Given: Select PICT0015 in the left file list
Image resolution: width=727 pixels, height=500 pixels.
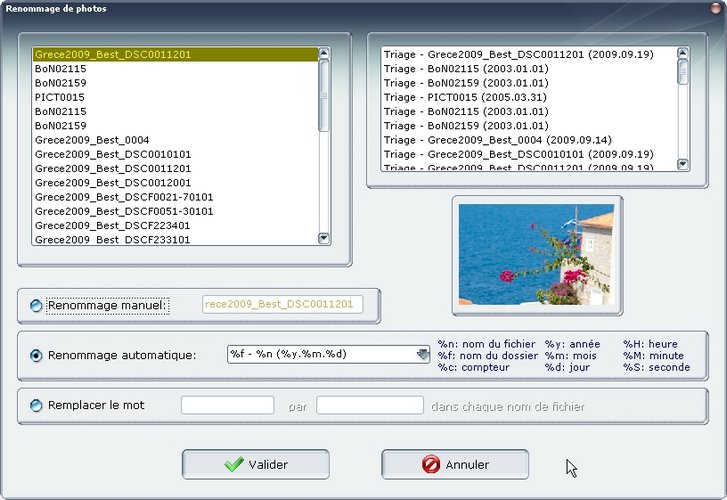Looking at the screenshot, I should point(60,97).
